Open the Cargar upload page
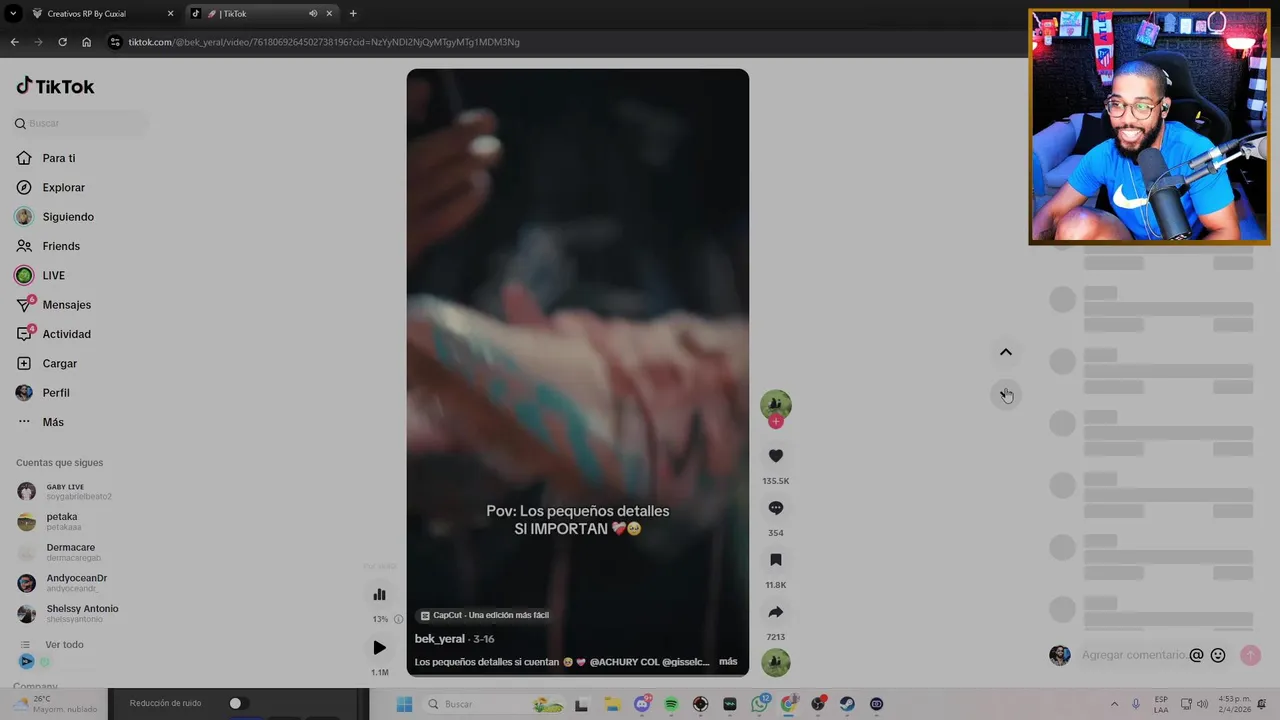The width and height of the screenshot is (1280, 720). (47, 363)
